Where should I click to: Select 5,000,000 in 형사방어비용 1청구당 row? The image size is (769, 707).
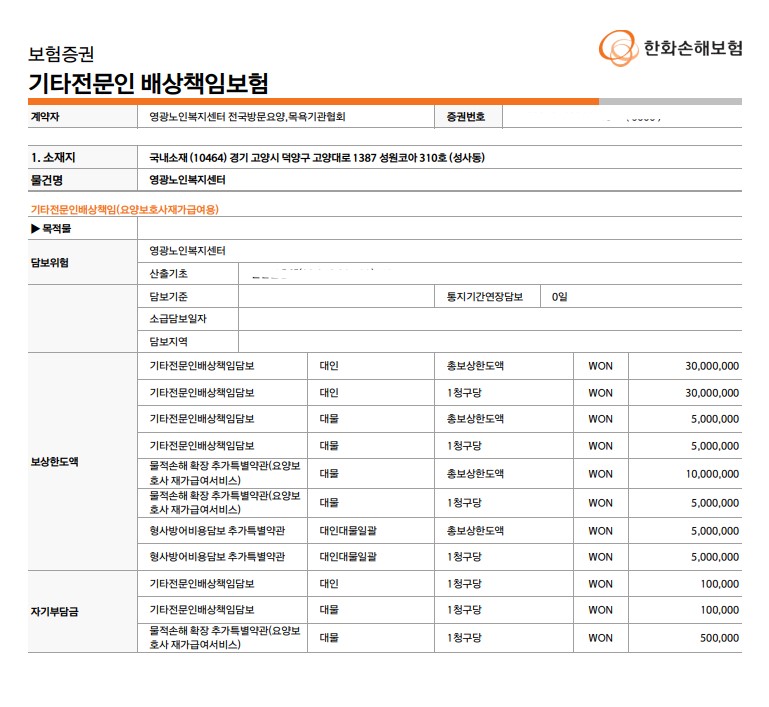tap(715, 556)
